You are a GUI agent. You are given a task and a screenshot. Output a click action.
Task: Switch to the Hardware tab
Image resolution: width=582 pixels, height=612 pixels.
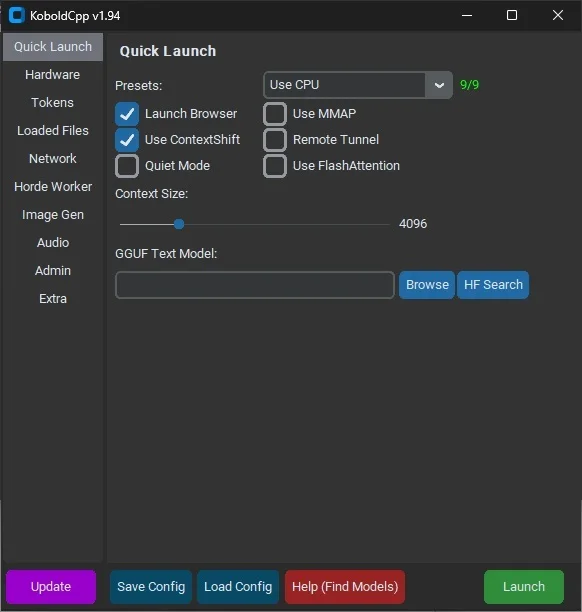pyautogui.click(x=53, y=75)
